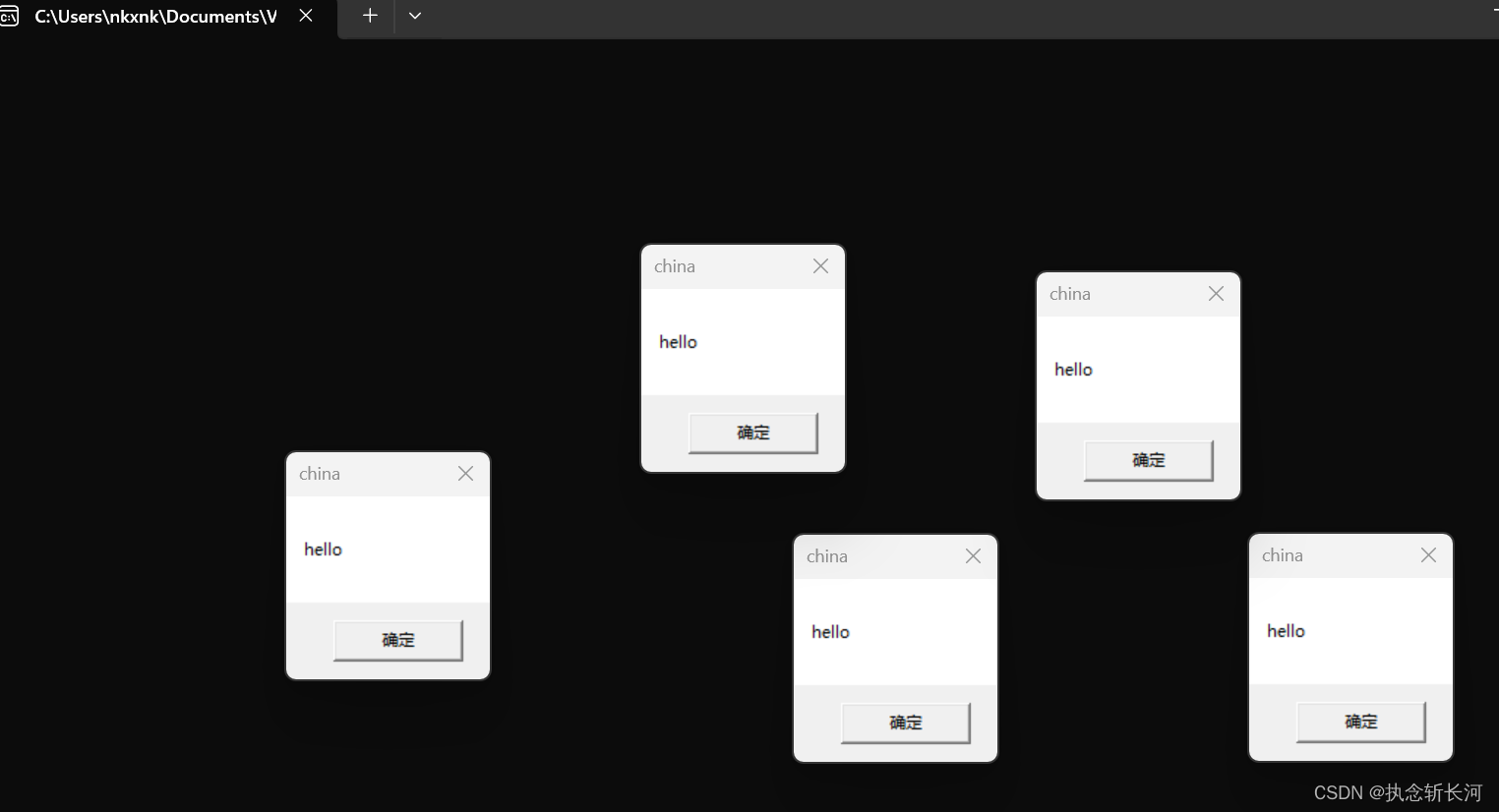This screenshot has width=1499, height=812.
Task: Open the new-tab profile dropdown chevron
Action: pyautogui.click(x=415, y=16)
